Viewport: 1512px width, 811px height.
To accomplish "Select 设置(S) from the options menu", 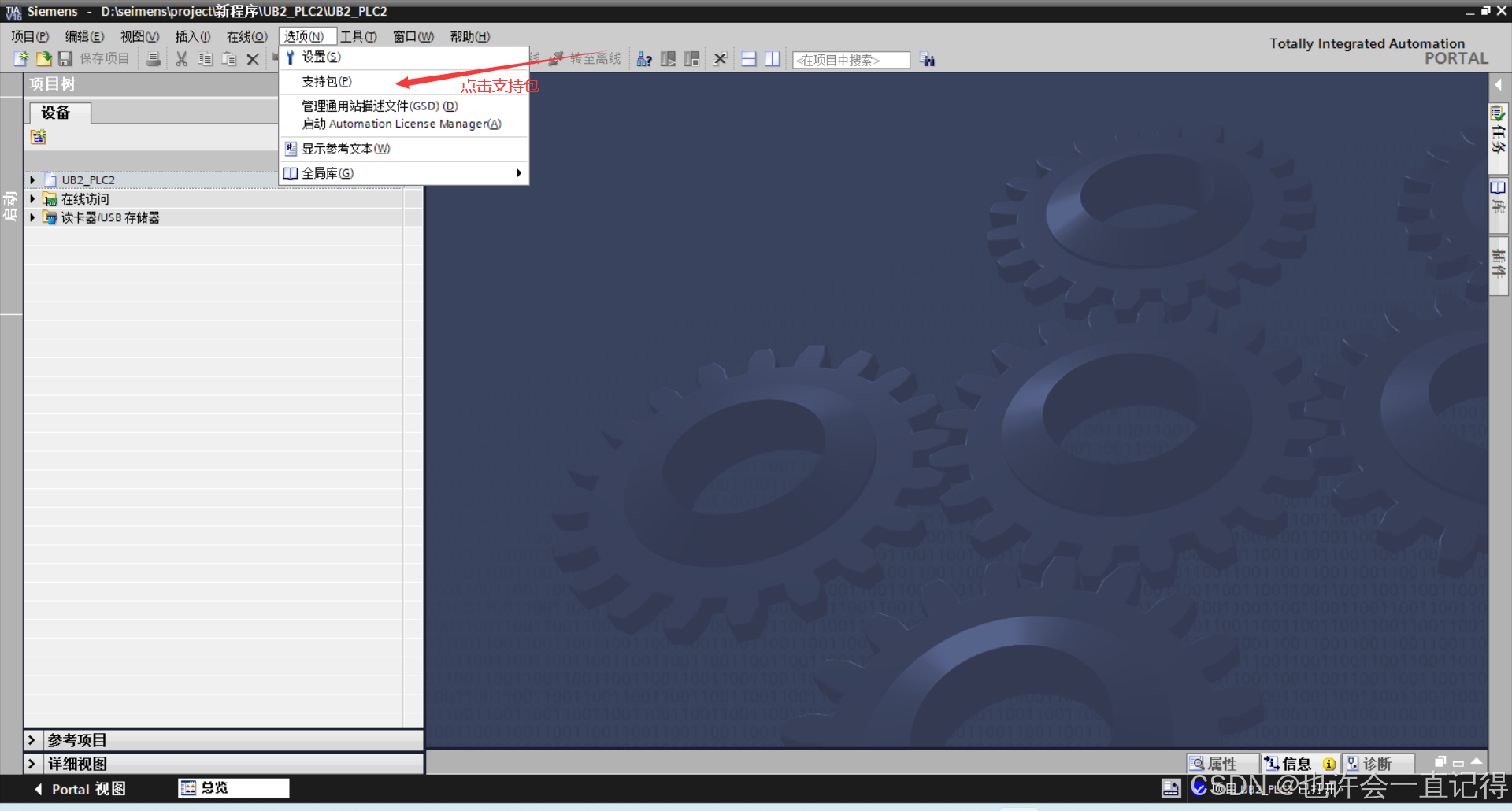I will [x=404, y=57].
